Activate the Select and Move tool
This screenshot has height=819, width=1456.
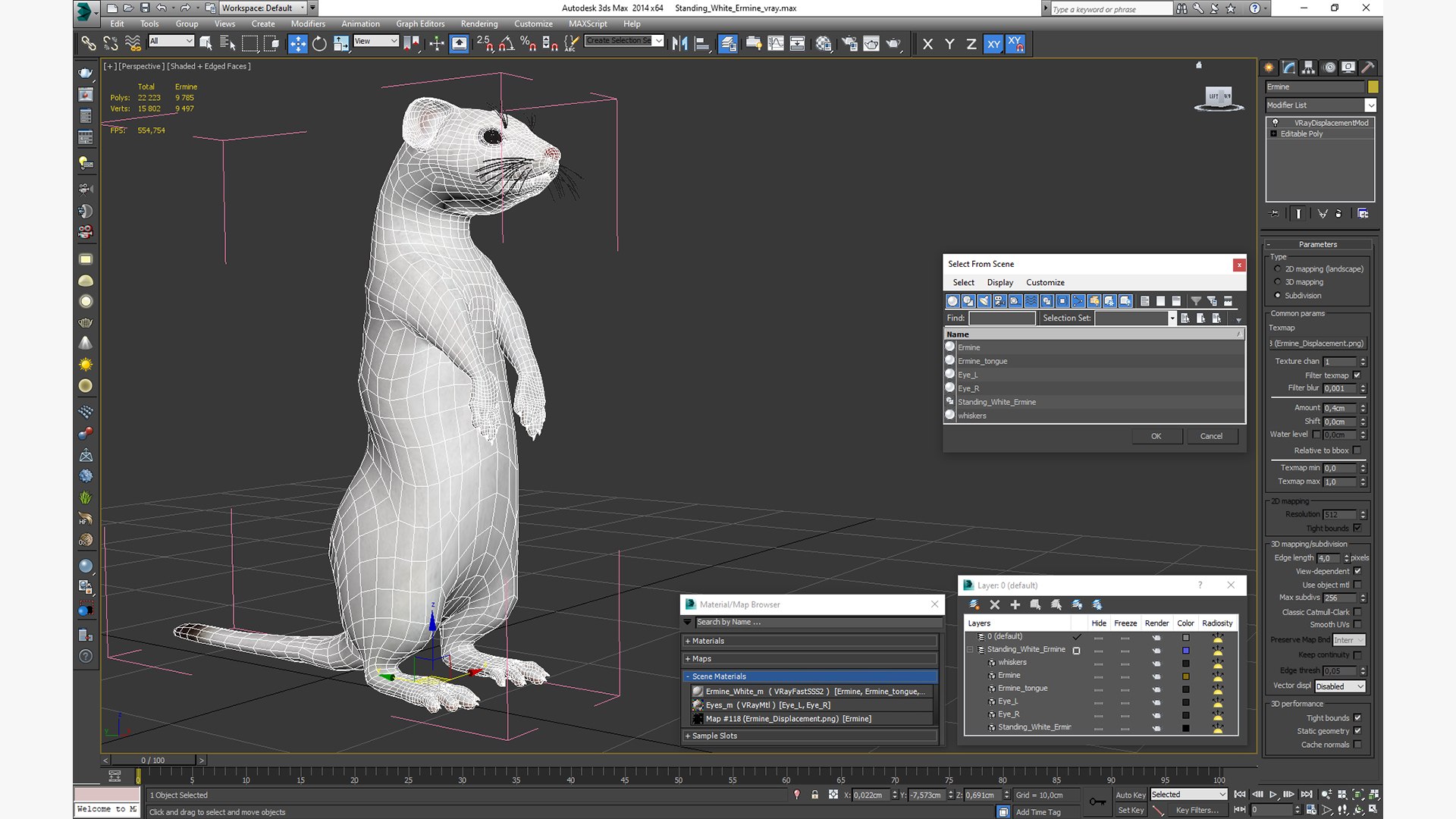297,44
